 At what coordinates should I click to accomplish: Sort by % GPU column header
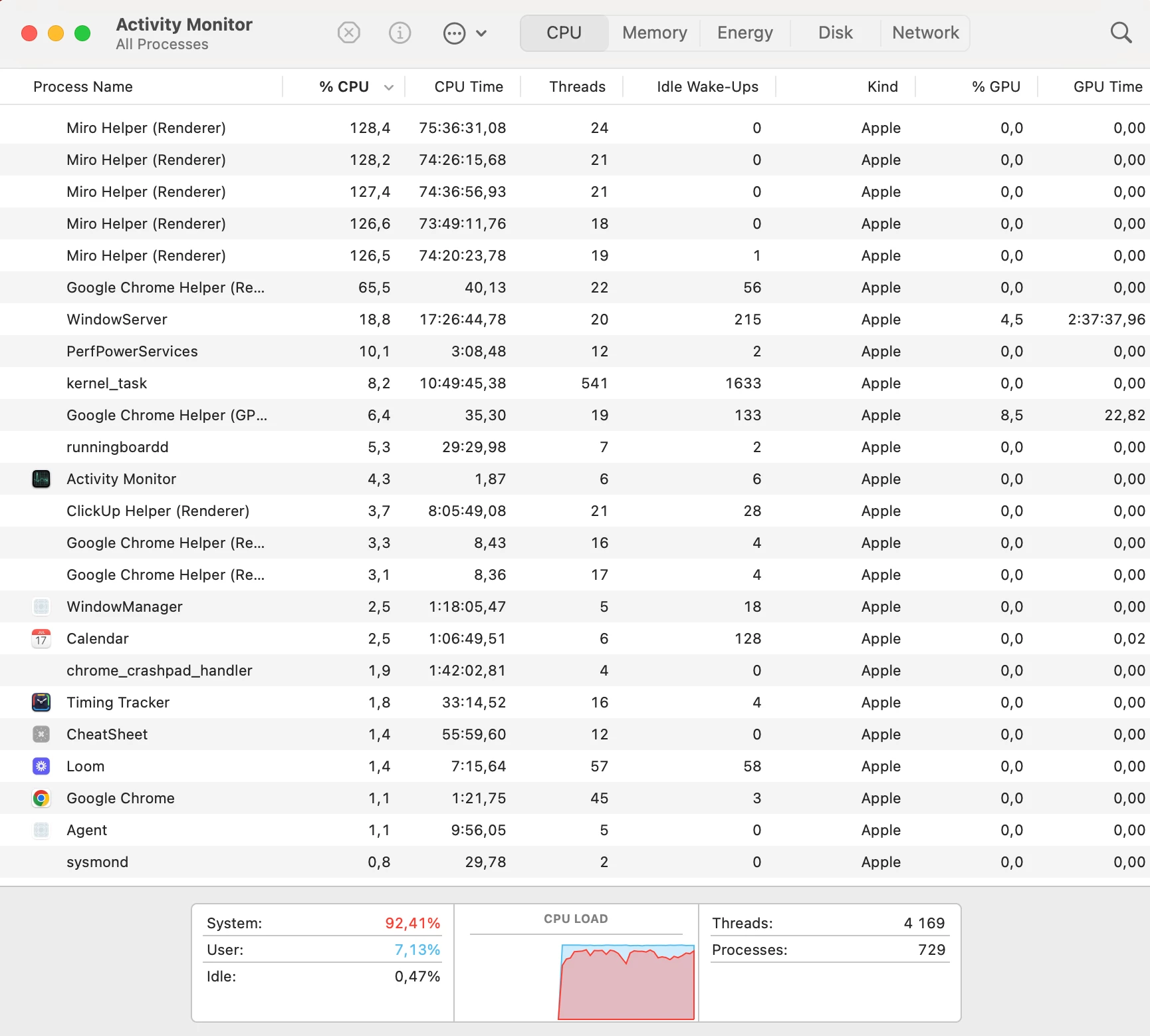pos(996,87)
